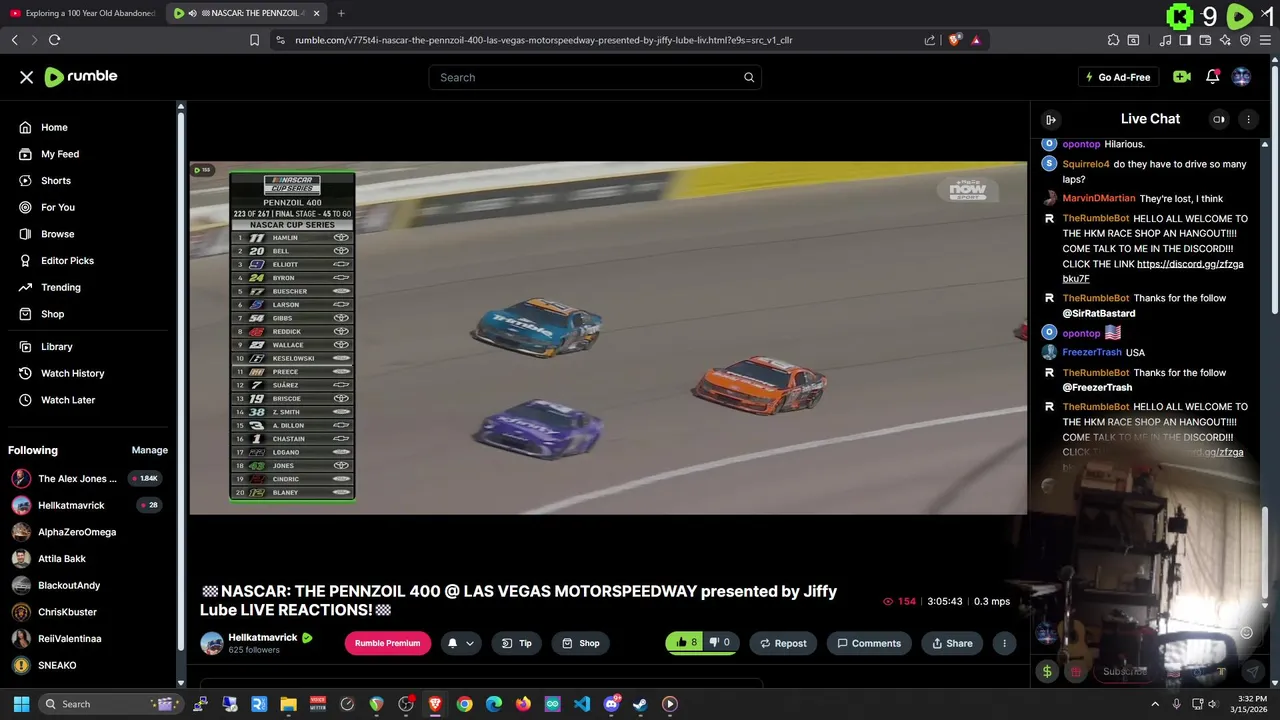Screen dimensions: 1280x720
Task: Open the browser extensions puzzle icon
Action: [1113, 40]
